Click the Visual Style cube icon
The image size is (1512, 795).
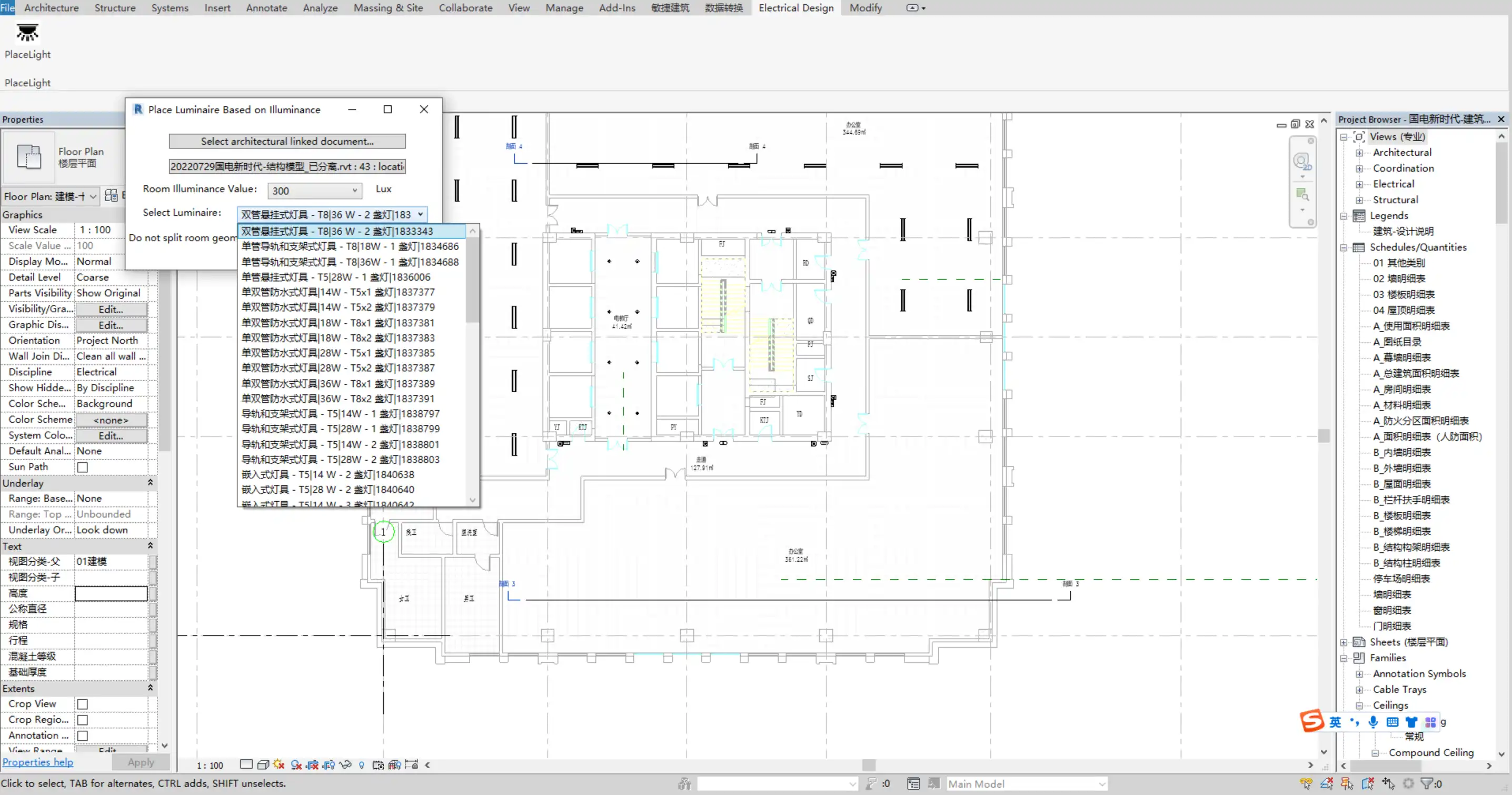(x=263, y=765)
